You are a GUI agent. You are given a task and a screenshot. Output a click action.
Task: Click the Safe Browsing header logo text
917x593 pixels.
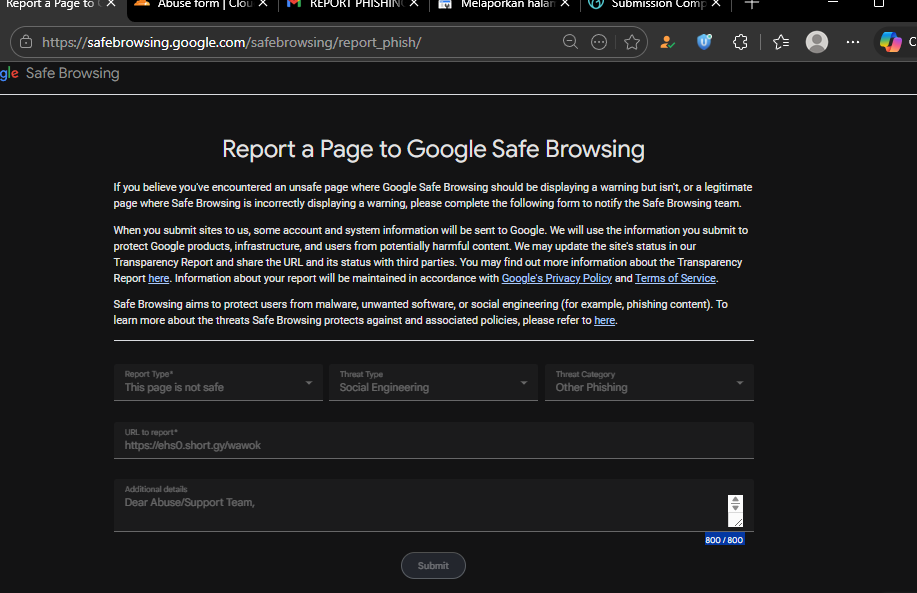click(73, 73)
